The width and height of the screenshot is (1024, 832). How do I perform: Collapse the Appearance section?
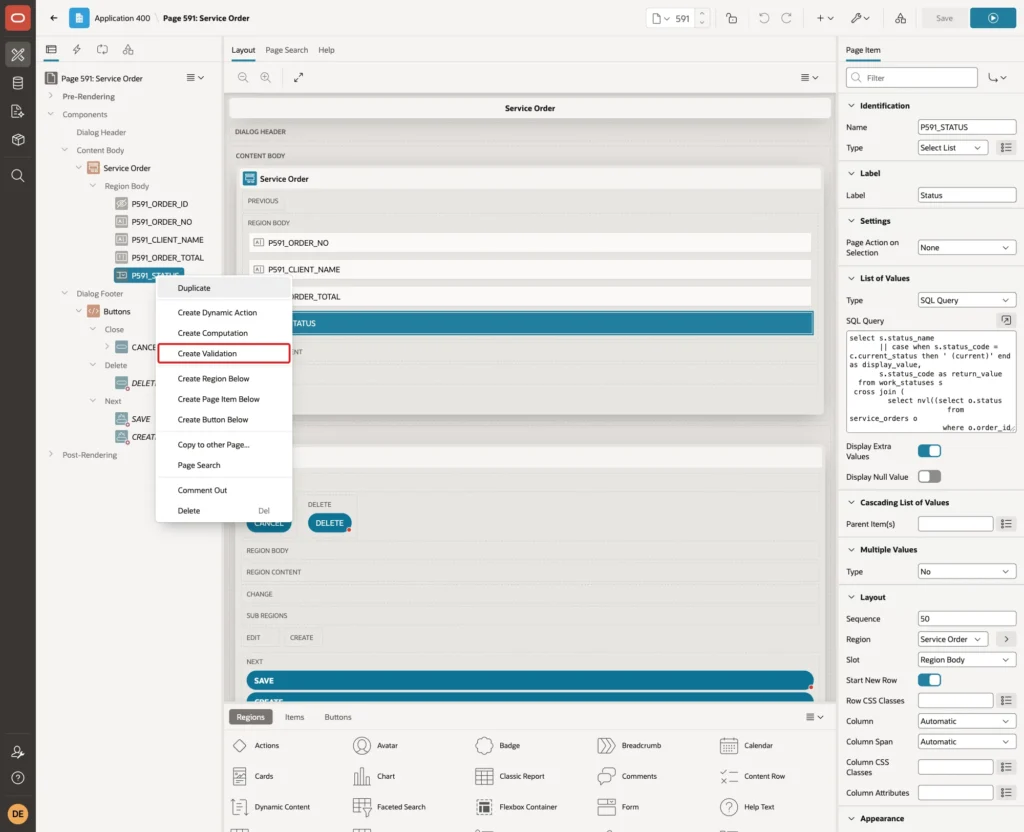[x=851, y=818]
